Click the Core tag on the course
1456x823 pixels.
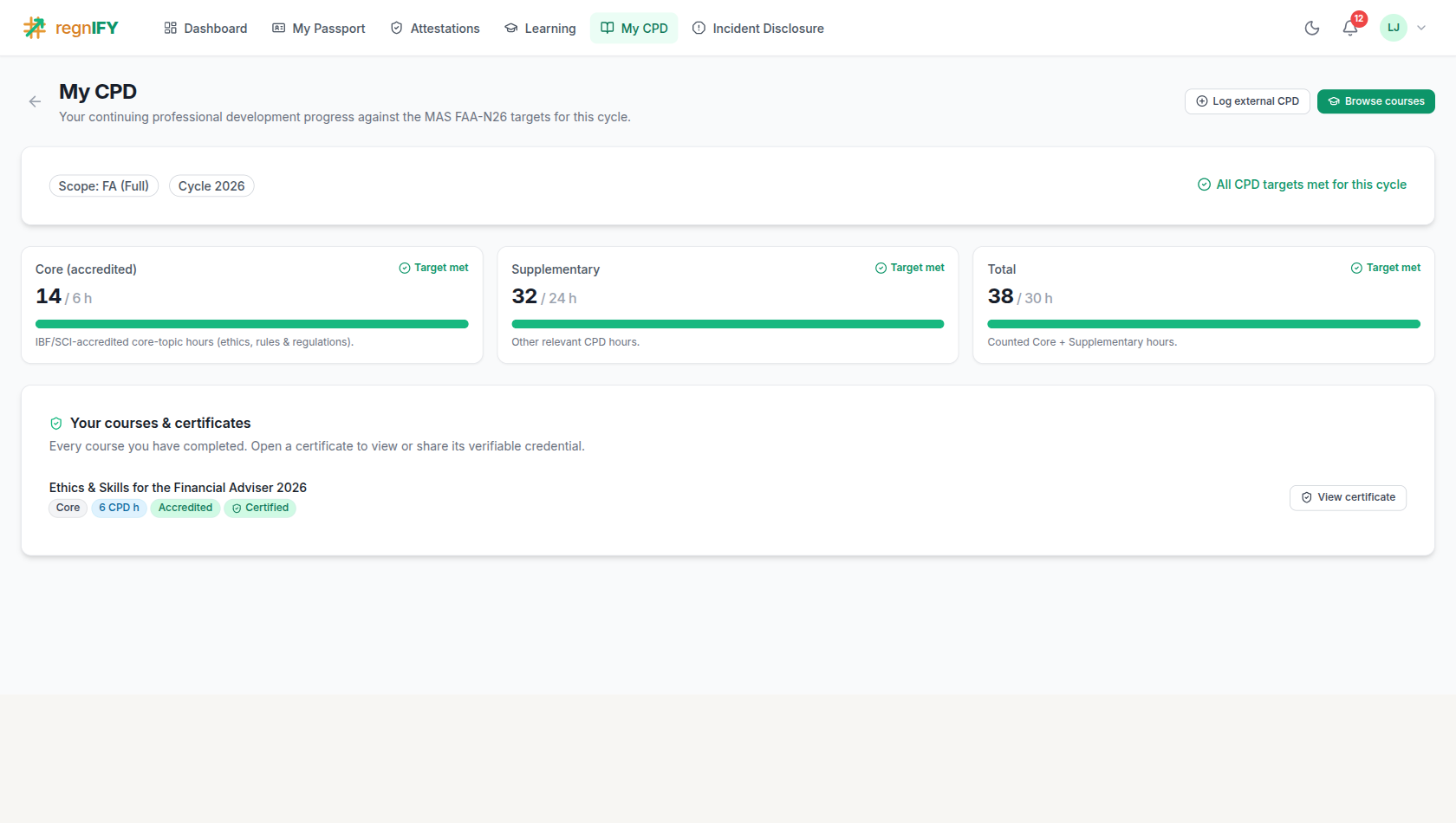coord(68,508)
